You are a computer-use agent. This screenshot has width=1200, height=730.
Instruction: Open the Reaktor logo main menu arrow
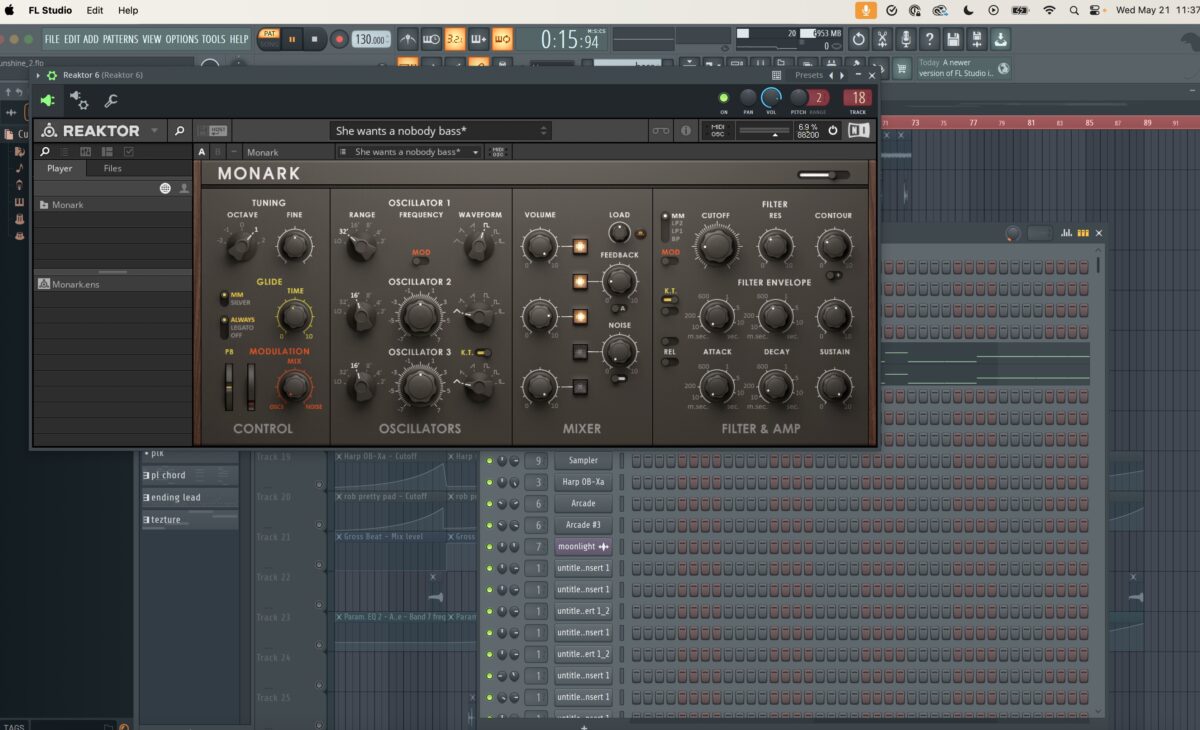tap(154, 131)
